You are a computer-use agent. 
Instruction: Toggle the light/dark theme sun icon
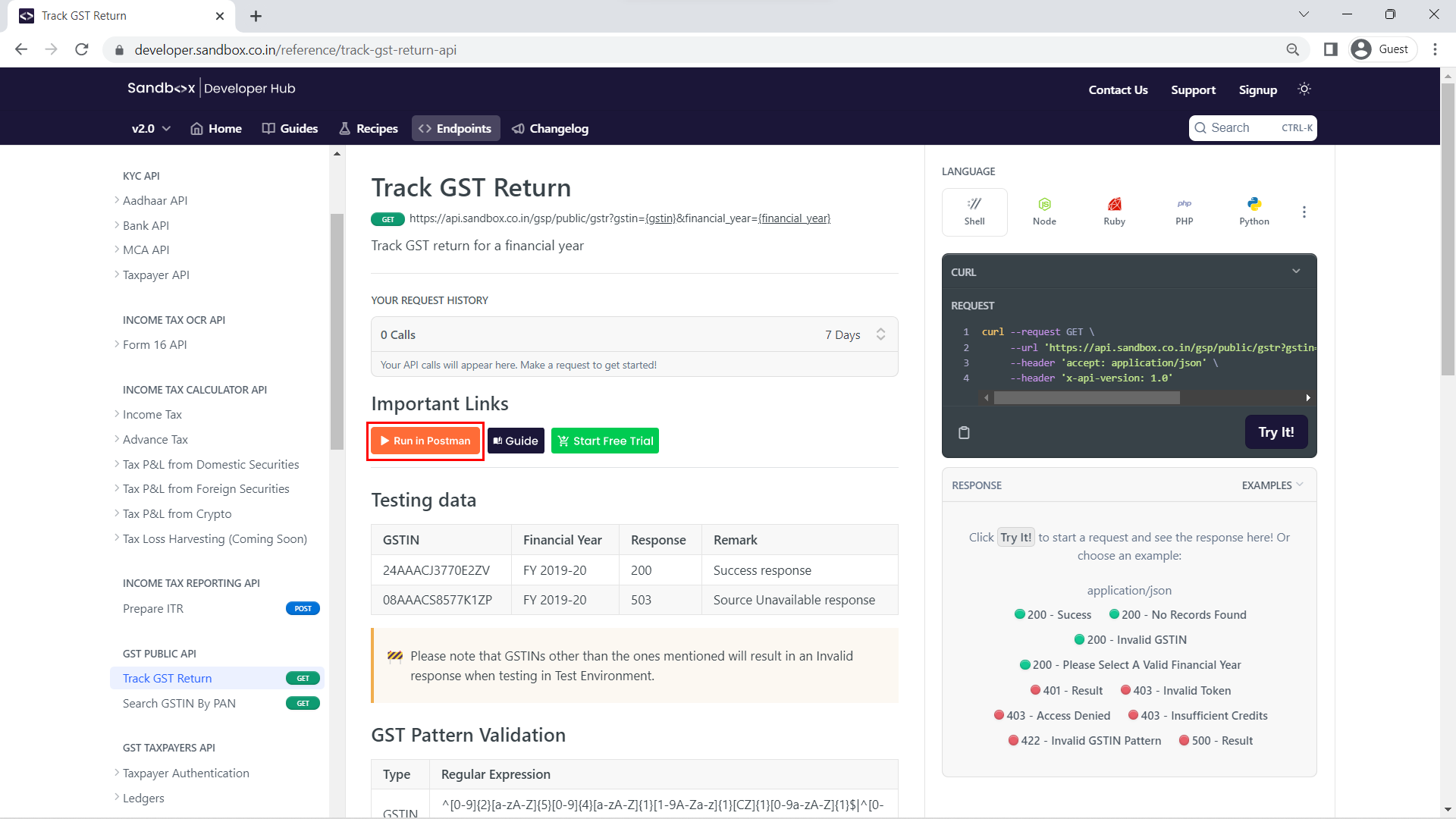pos(1304,89)
